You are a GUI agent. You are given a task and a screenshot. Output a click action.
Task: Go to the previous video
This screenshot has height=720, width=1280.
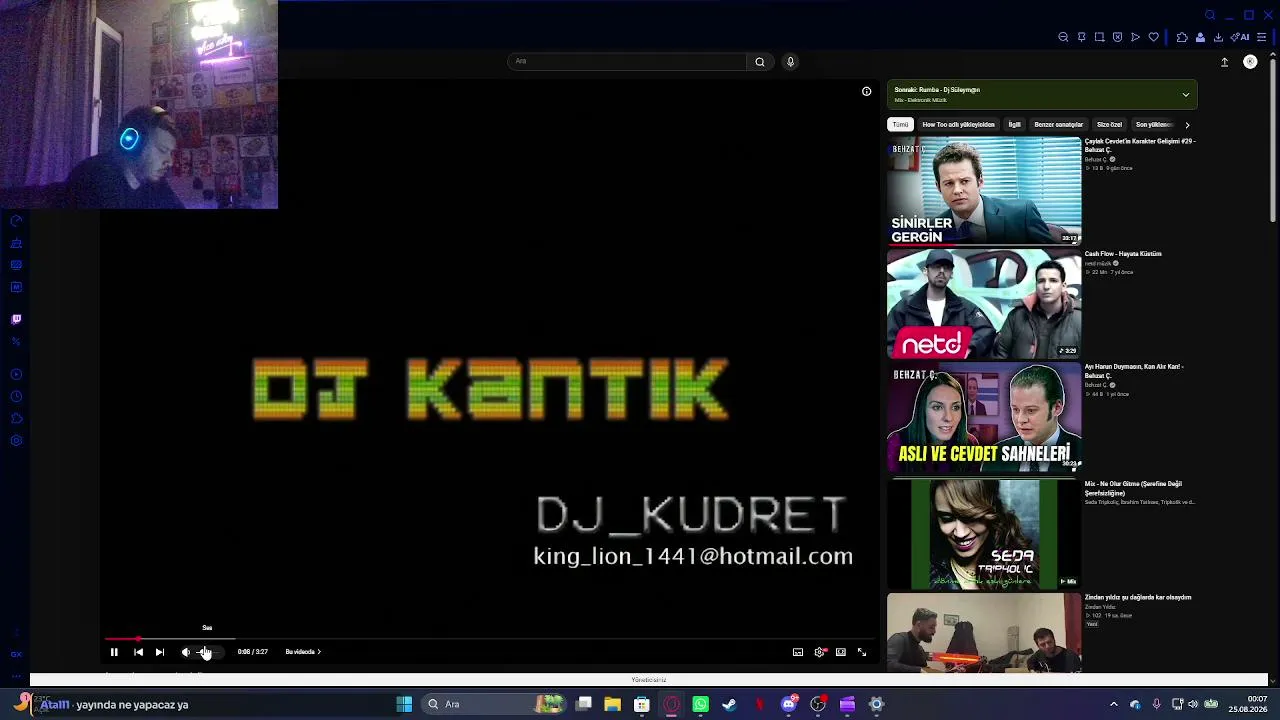(x=138, y=652)
